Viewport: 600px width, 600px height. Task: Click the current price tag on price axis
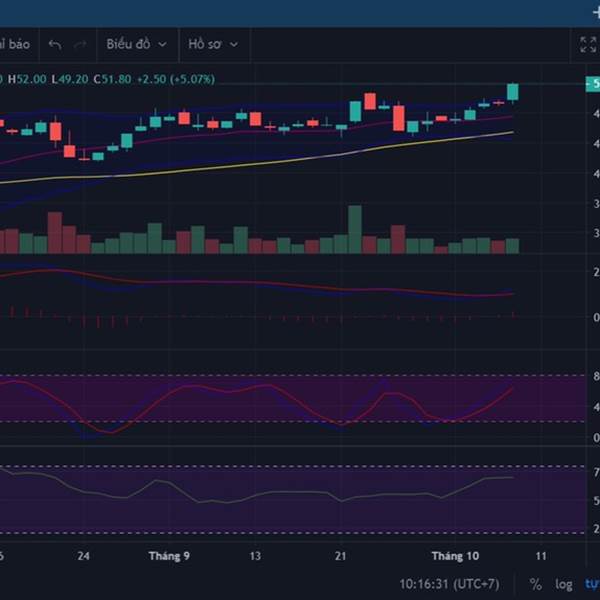(593, 84)
